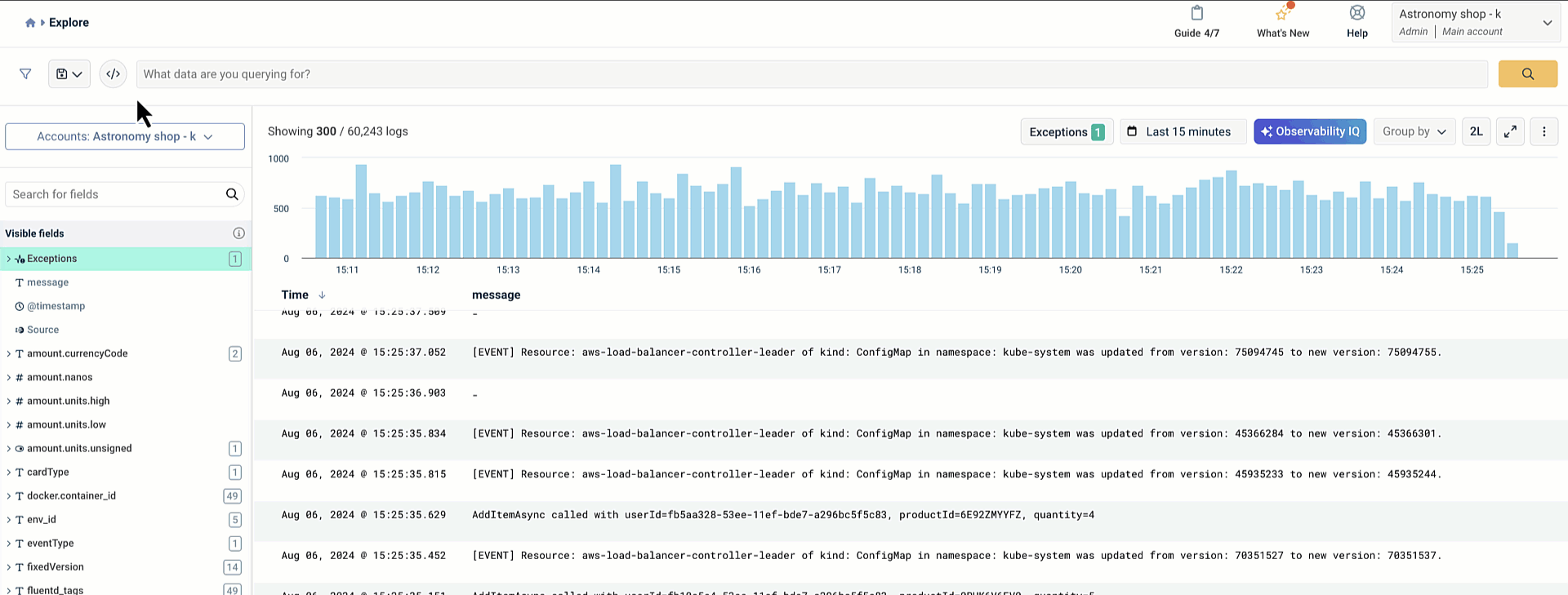This screenshot has height=595, width=1568.
Task: Click the home icon in breadcrumb
Action: [30, 23]
